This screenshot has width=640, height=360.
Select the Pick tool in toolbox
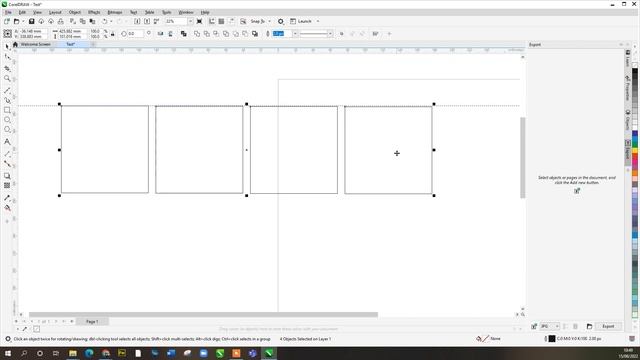point(7,47)
